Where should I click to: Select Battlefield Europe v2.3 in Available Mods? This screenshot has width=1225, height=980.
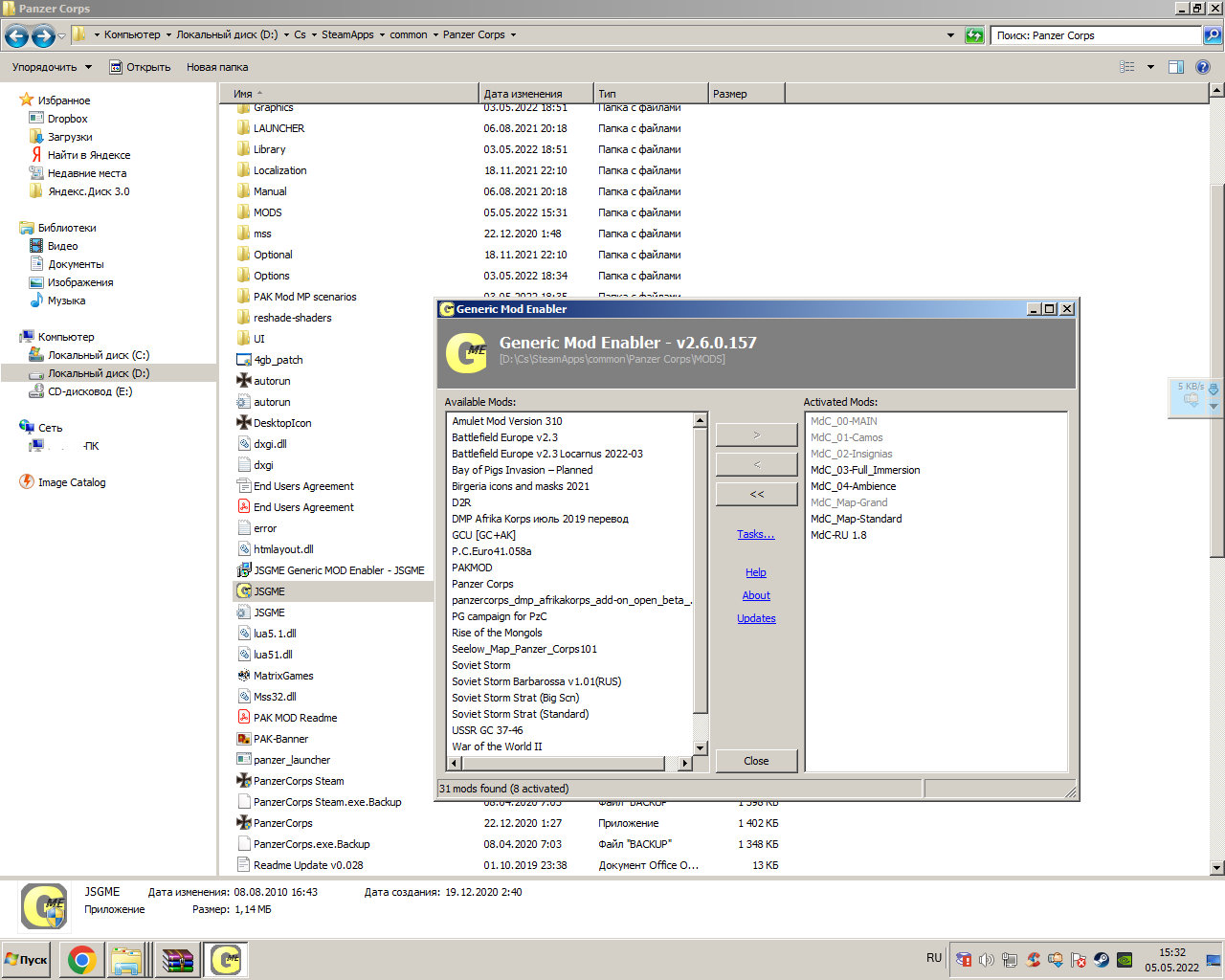504,437
